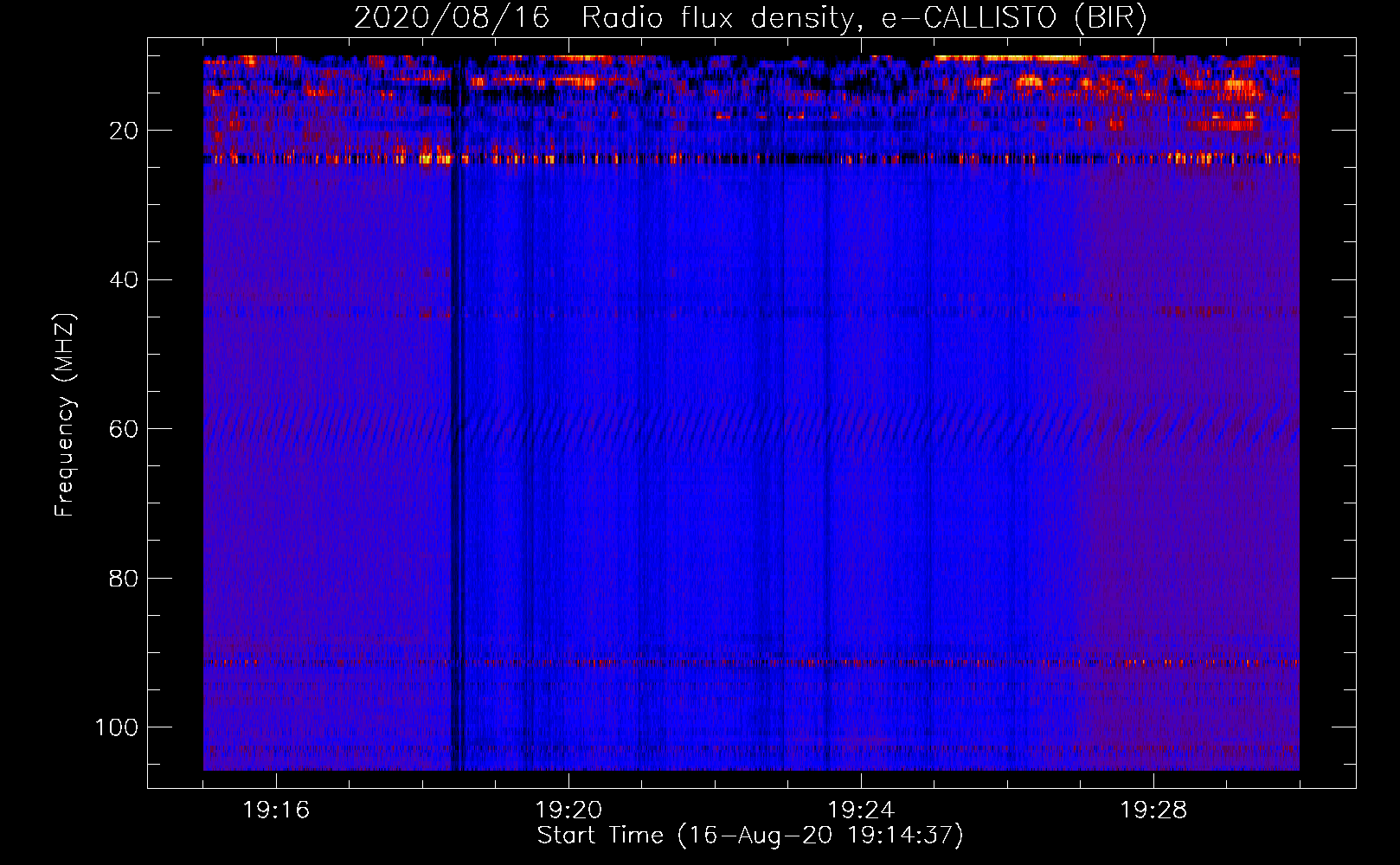
Task: Click the "Start Time (16-Aug-20 19:14:37)" label
Action: [x=750, y=836]
